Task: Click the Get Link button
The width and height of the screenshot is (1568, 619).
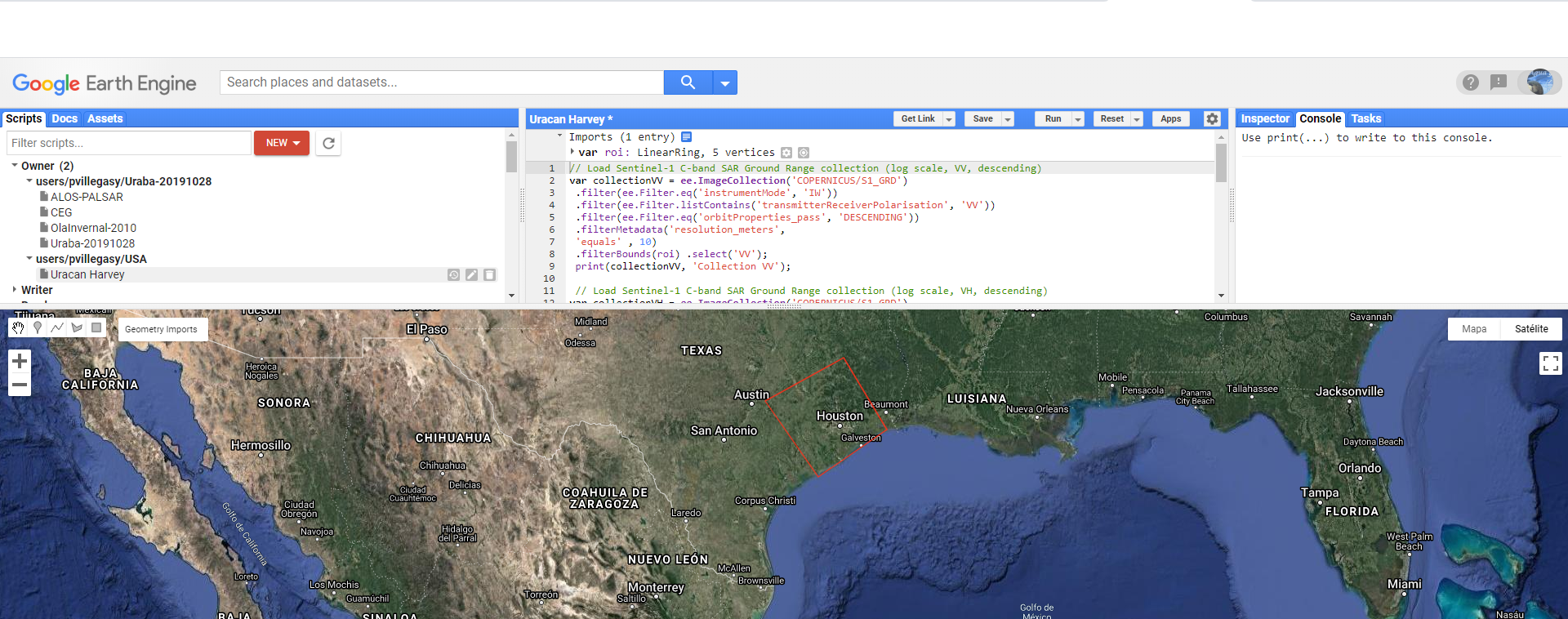Action: pos(918,119)
